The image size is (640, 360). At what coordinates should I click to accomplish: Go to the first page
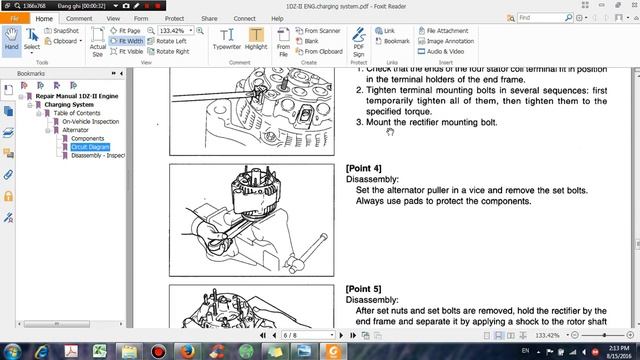click(x=263, y=336)
